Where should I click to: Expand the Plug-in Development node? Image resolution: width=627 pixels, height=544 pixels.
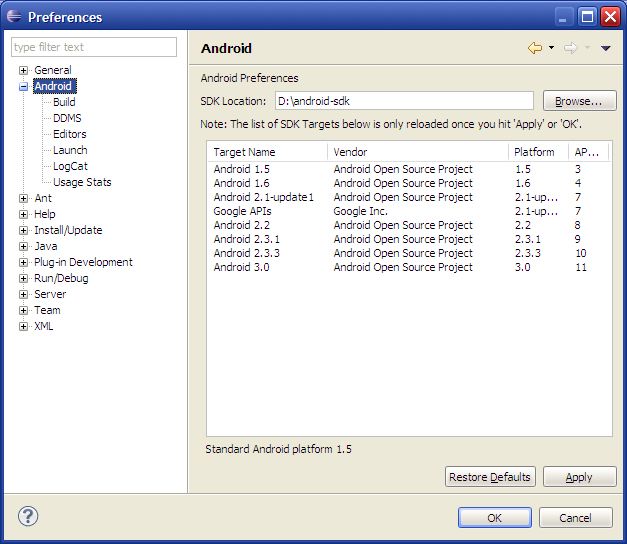[23, 262]
